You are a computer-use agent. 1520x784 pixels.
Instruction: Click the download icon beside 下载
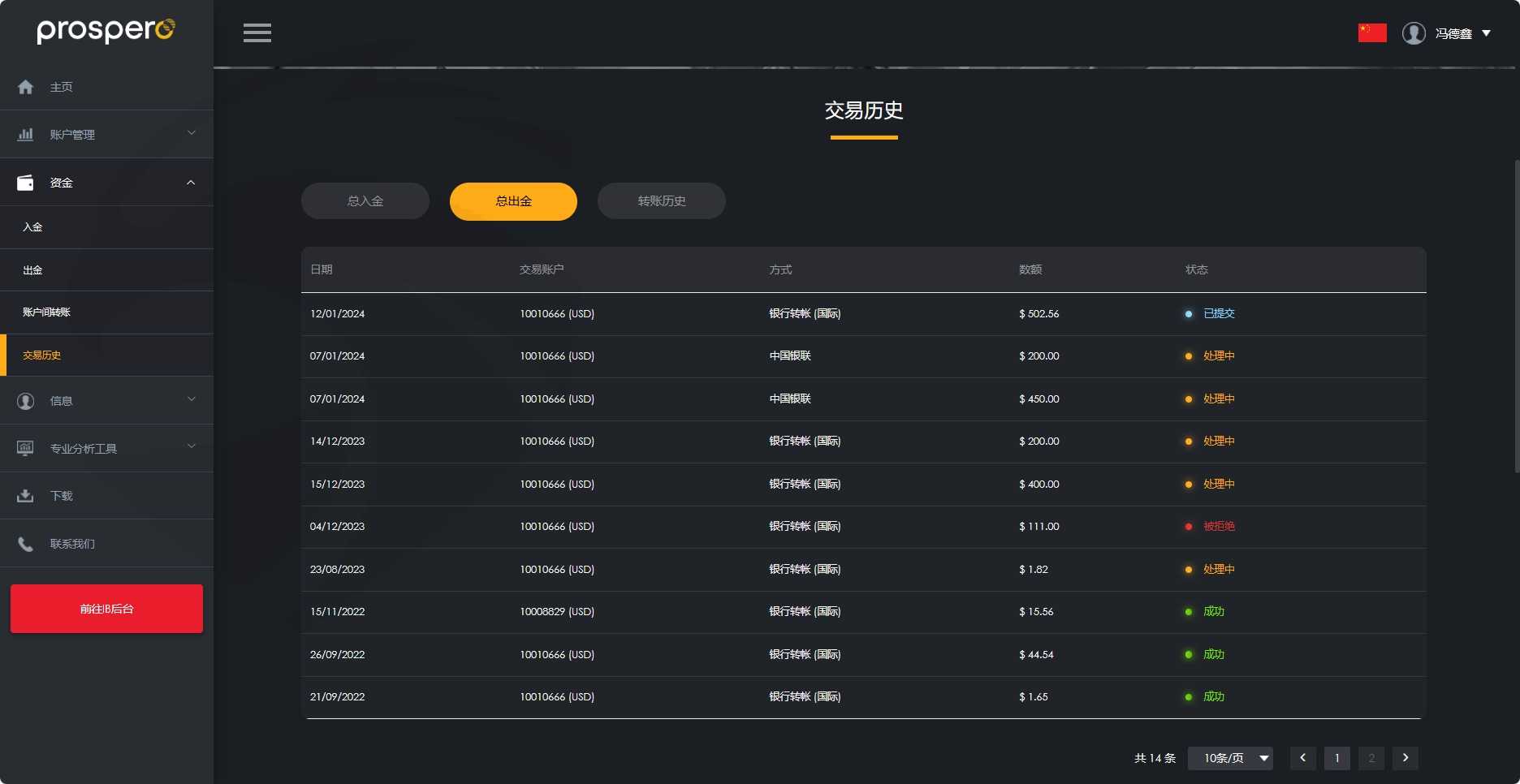26,496
